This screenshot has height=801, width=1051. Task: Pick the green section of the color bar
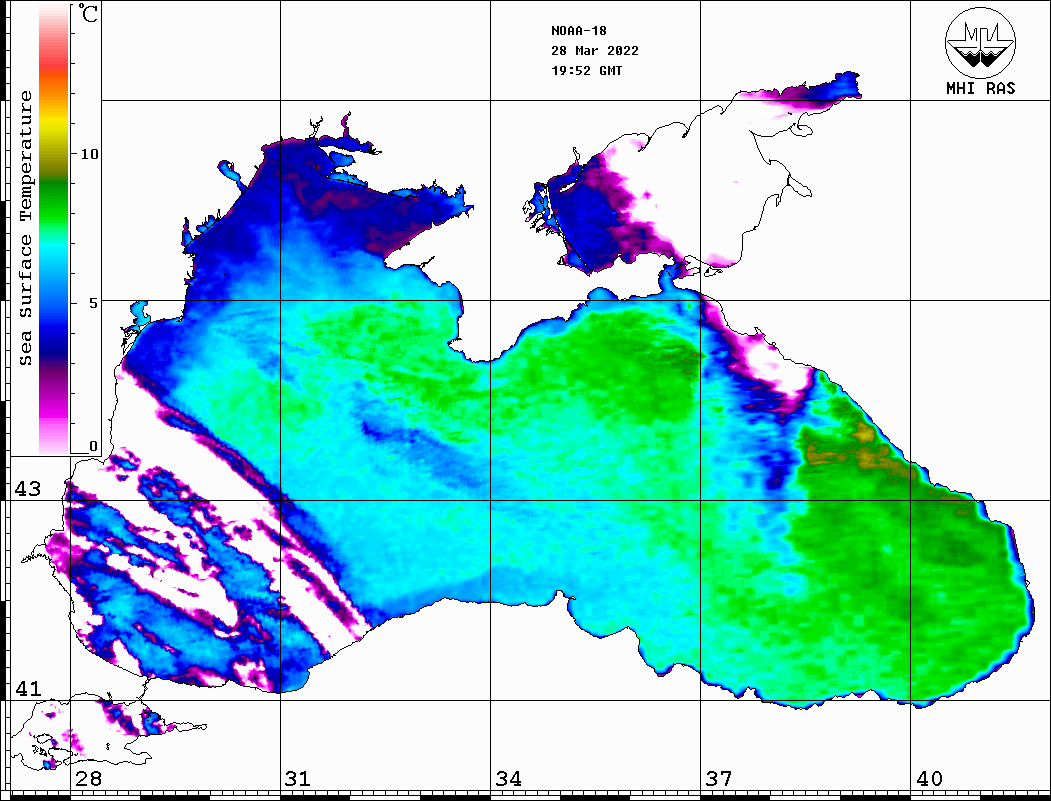coord(54,204)
